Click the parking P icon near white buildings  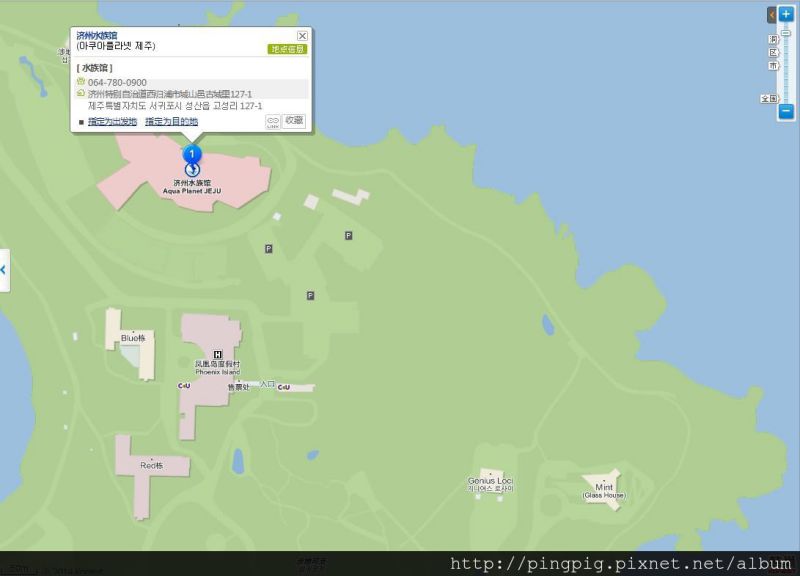[x=348, y=235]
